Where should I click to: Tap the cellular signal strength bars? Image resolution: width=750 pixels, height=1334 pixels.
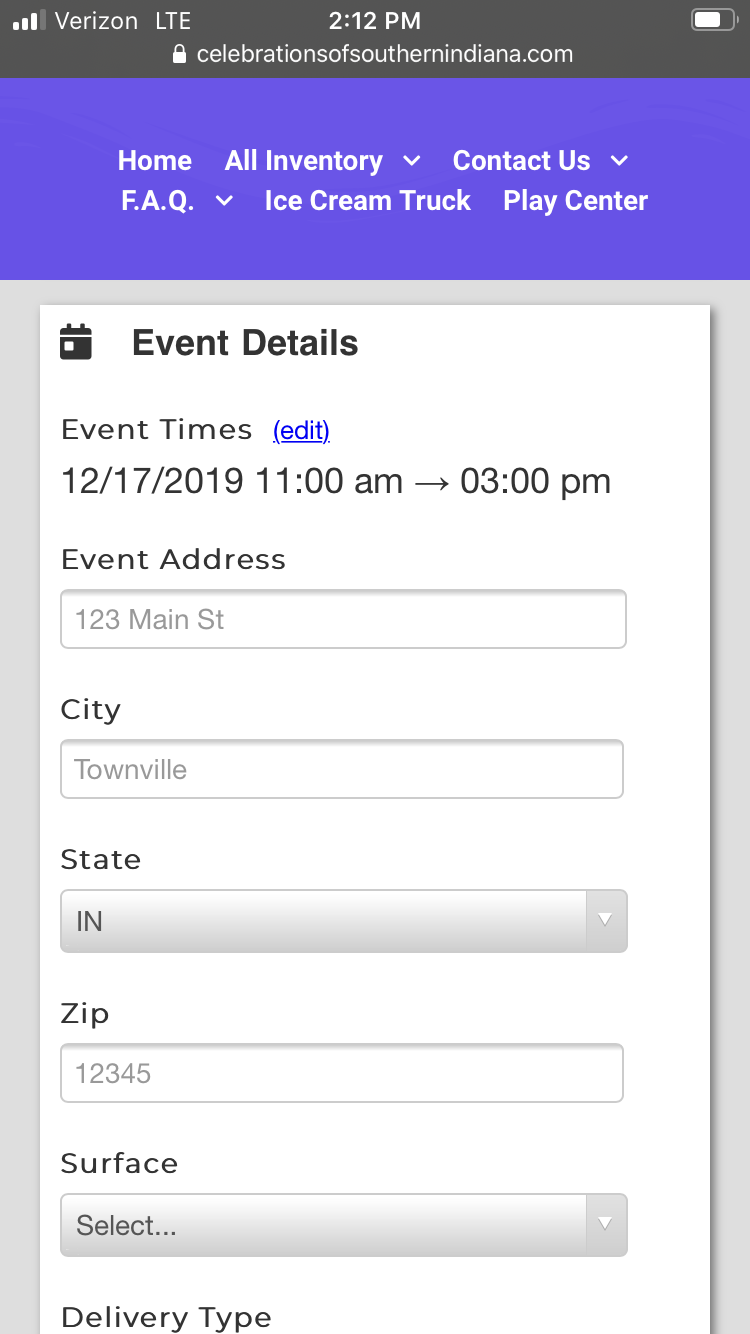(x=29, y=20)
